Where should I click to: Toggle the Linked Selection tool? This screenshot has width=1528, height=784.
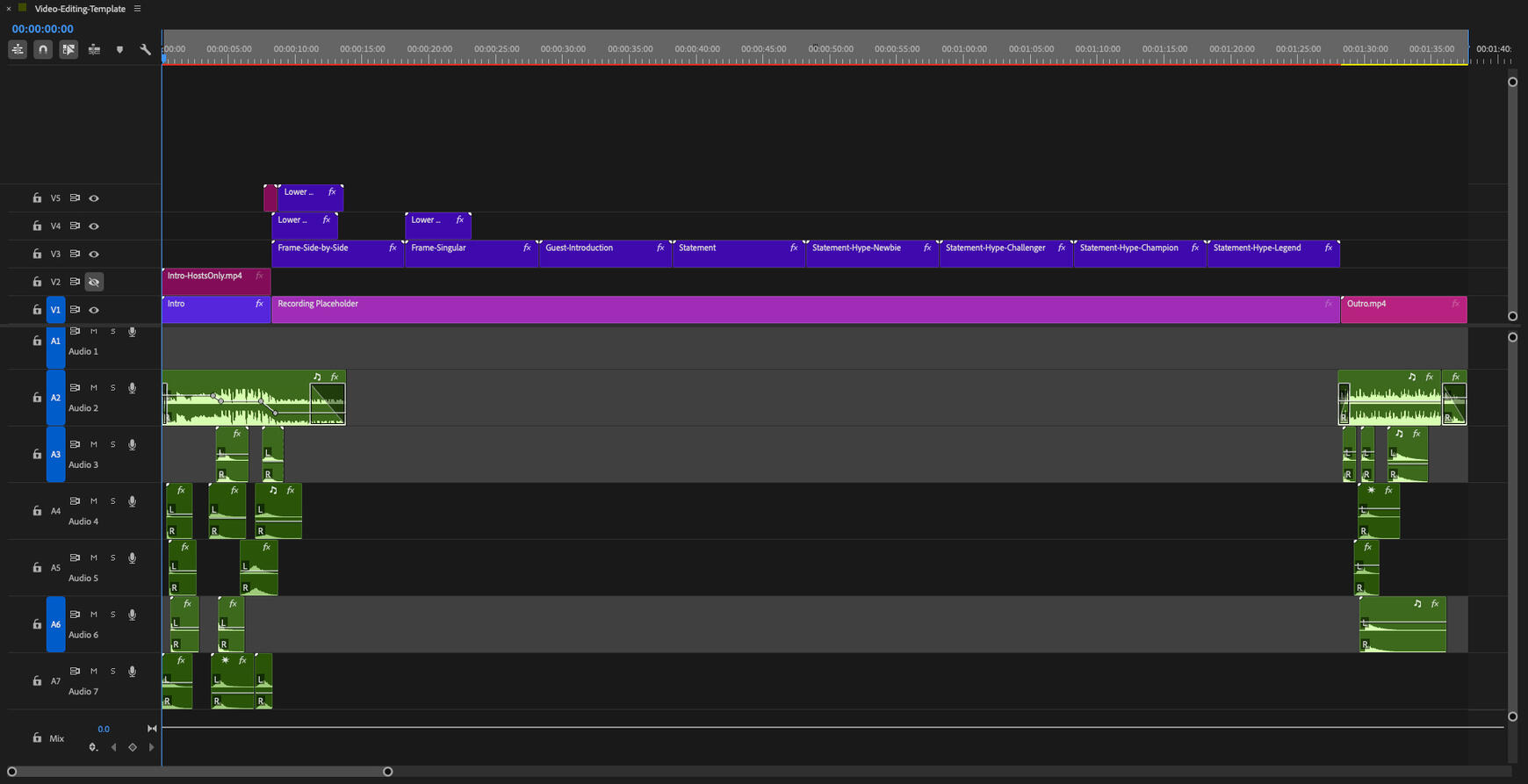click(x=68, y=50)
